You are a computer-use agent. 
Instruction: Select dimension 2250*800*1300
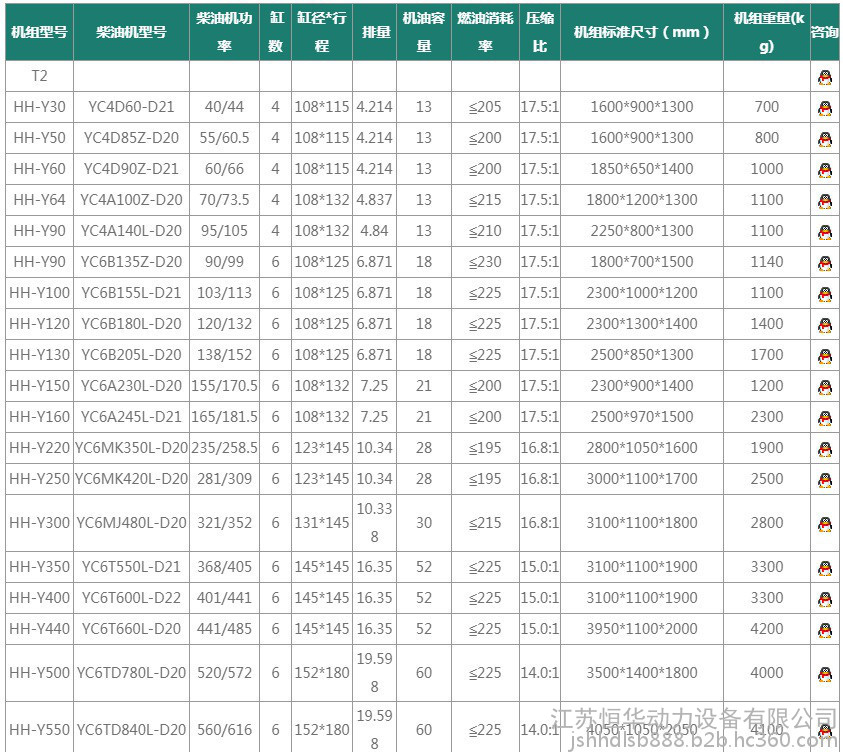click(642, 231)
